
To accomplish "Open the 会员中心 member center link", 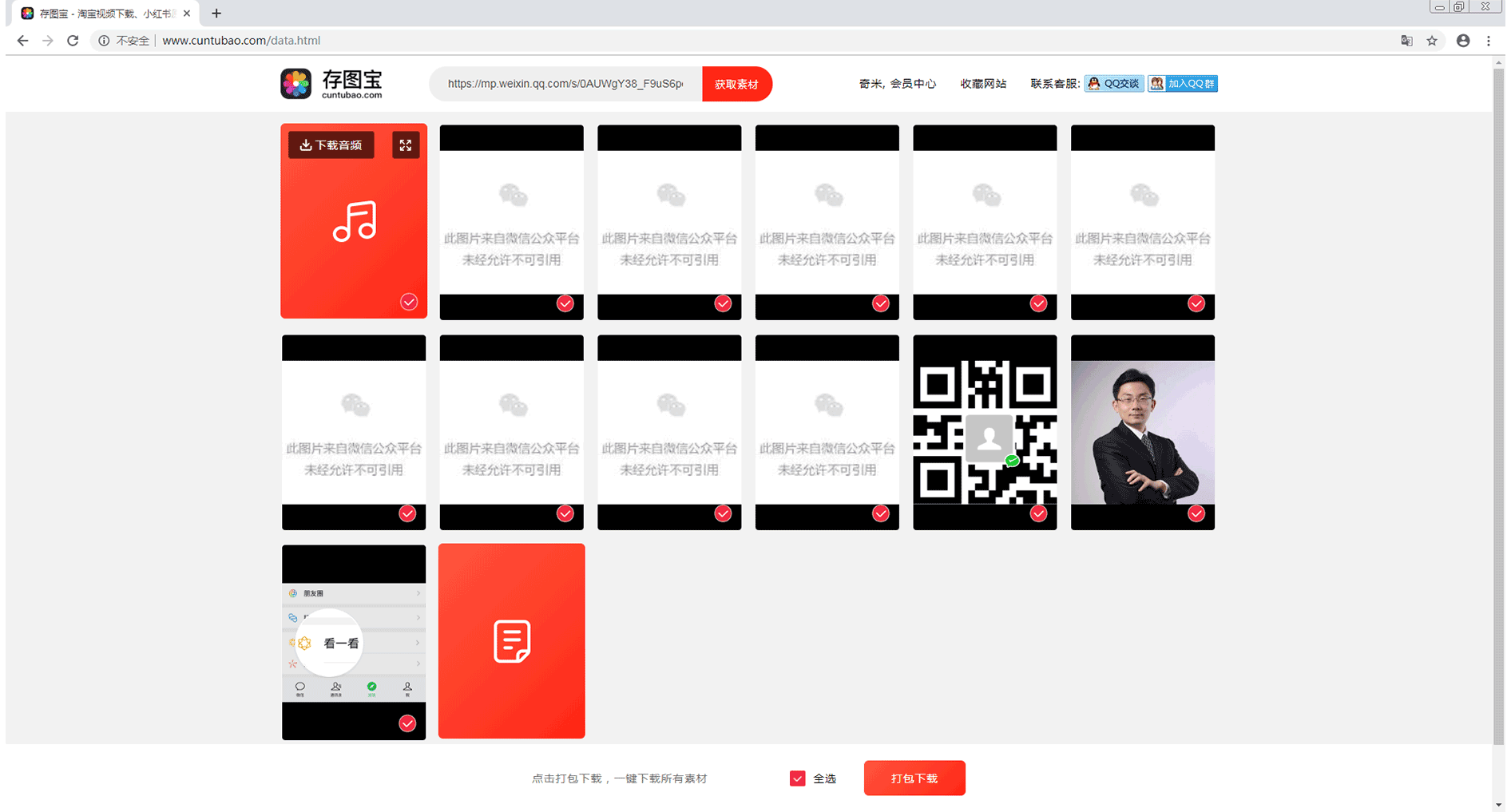I will [913, 84].
